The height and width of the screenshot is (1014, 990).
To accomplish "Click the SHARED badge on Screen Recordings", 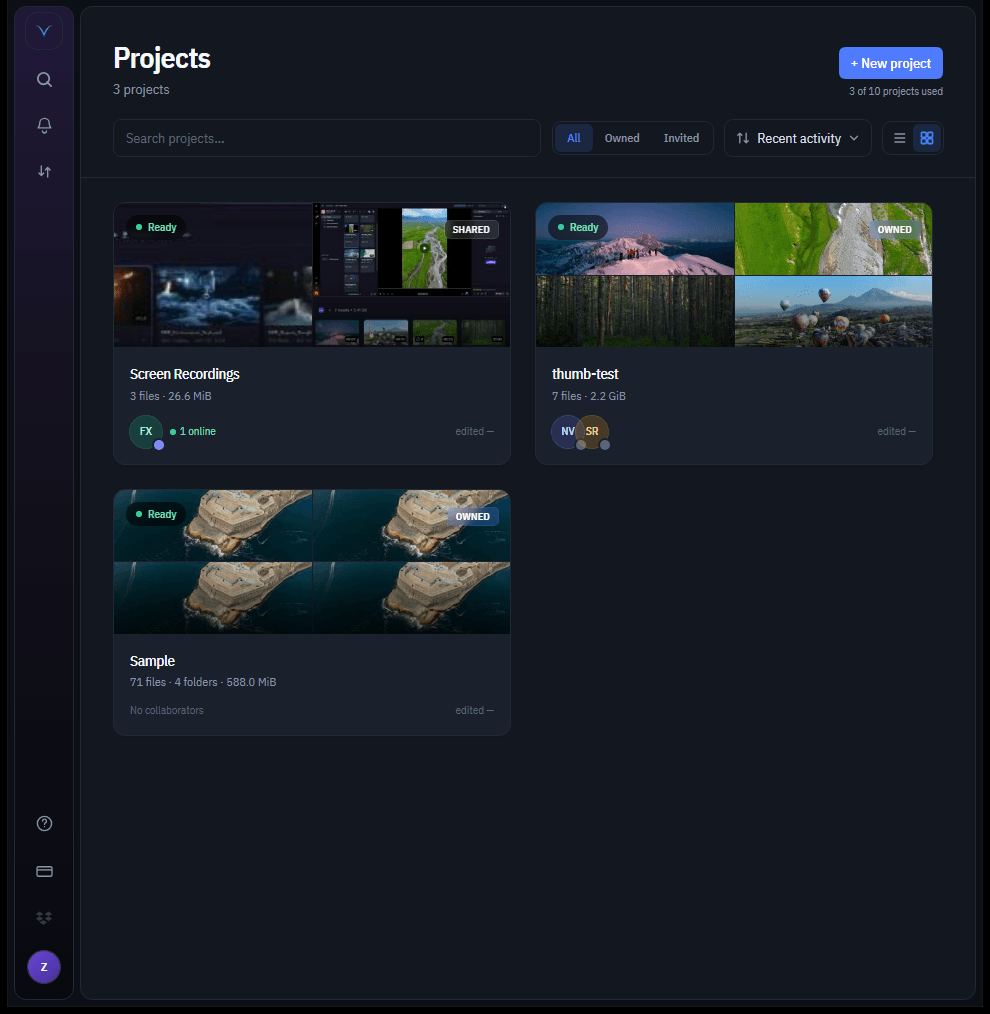I will [471, 230].
